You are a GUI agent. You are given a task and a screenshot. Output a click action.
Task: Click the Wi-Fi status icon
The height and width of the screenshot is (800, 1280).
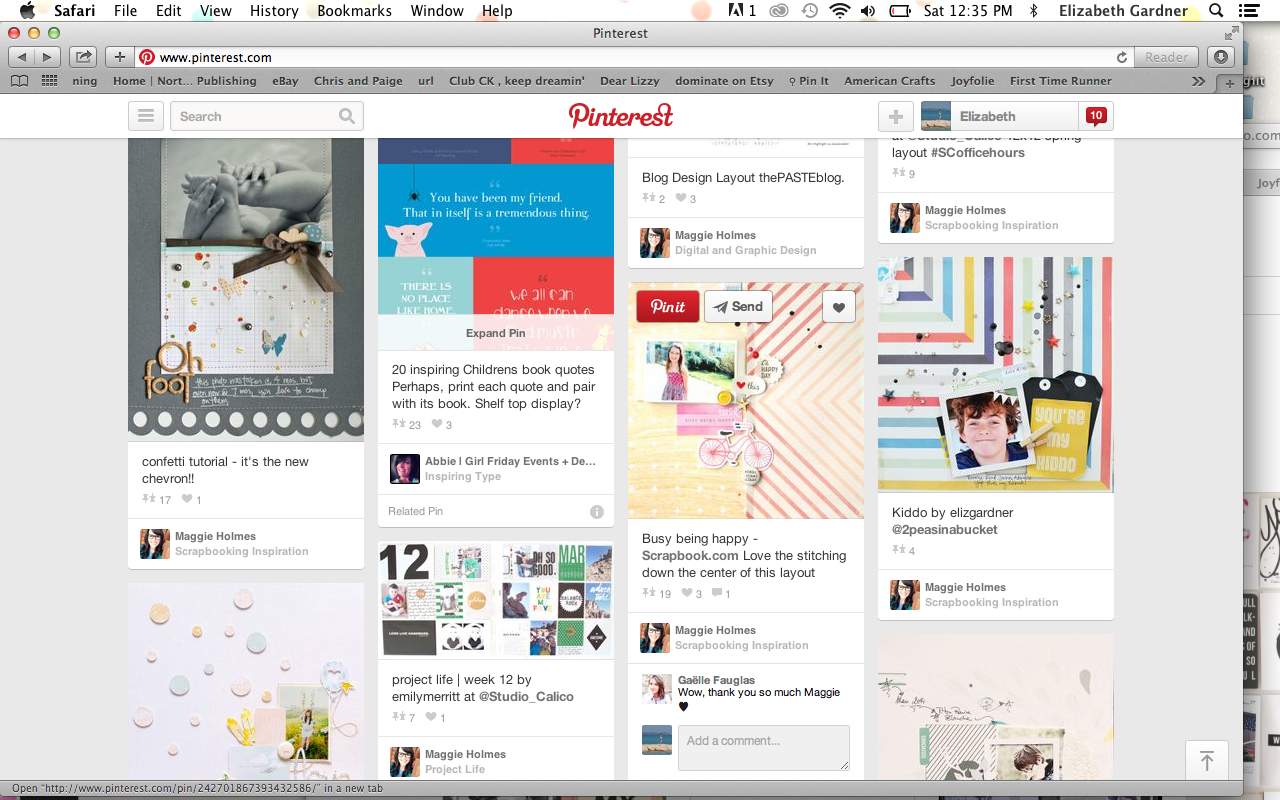[839, 11]
